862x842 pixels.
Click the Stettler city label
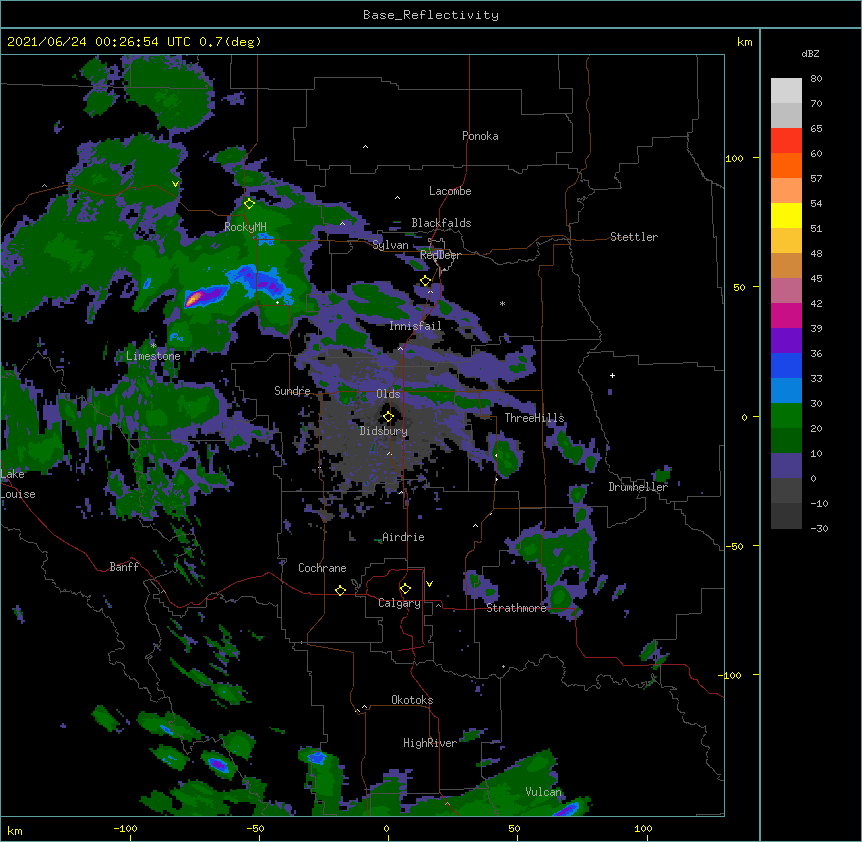click(634, 237)
